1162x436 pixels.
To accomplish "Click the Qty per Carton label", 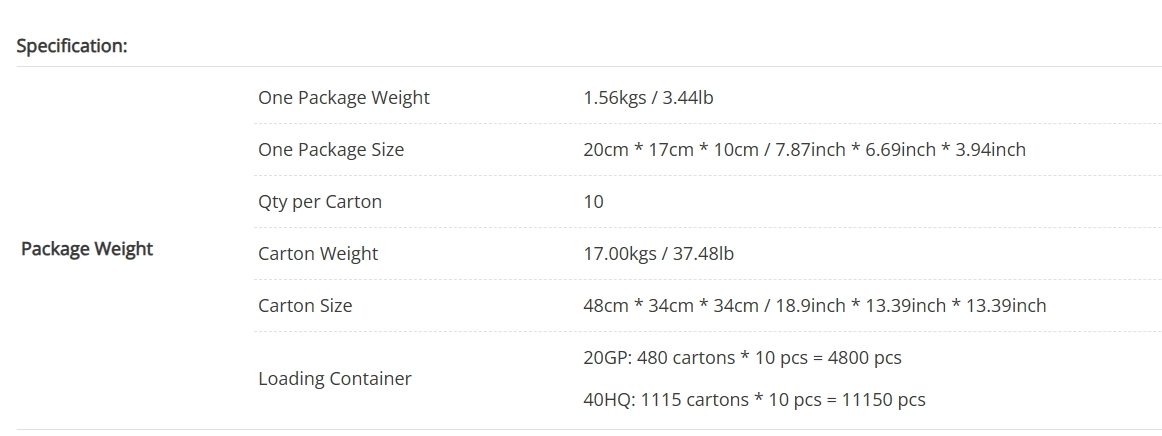I will click(x=320, y=202).
